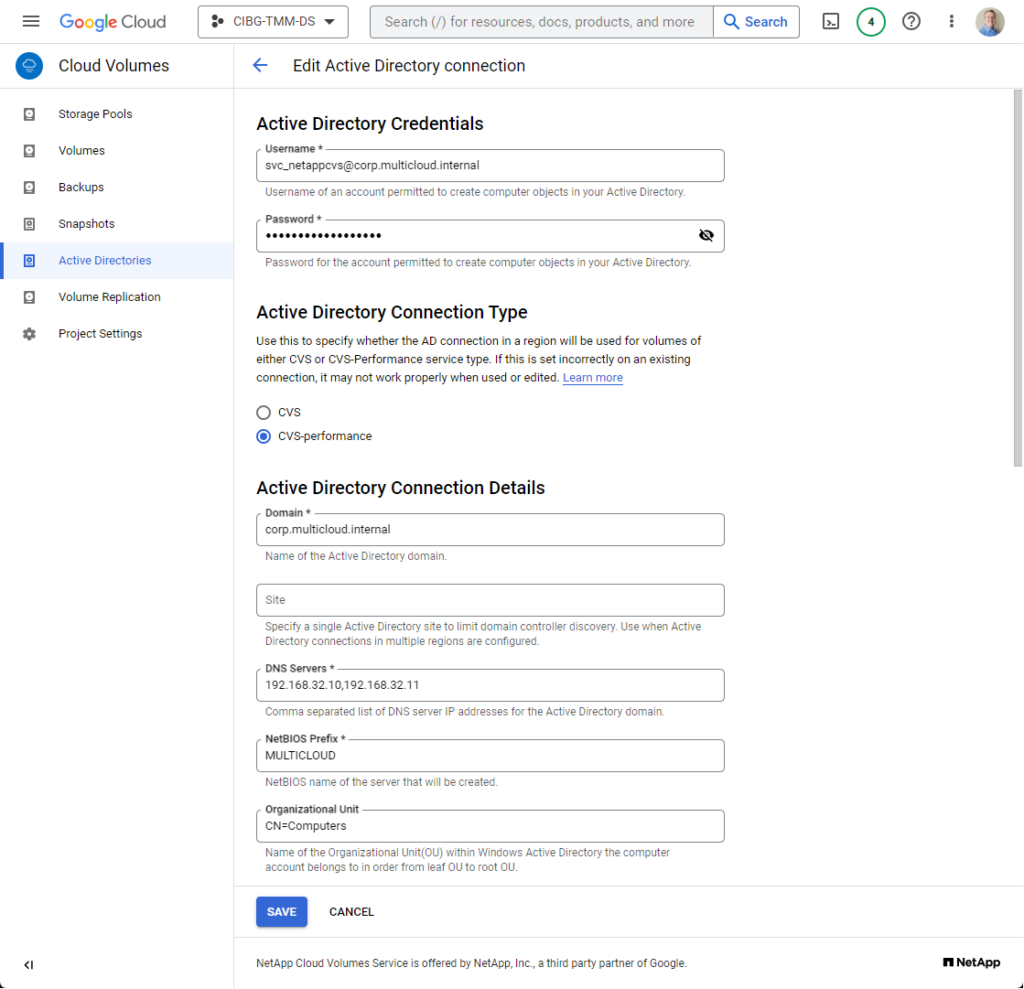Click the Cloud Volumes title text

114,65
